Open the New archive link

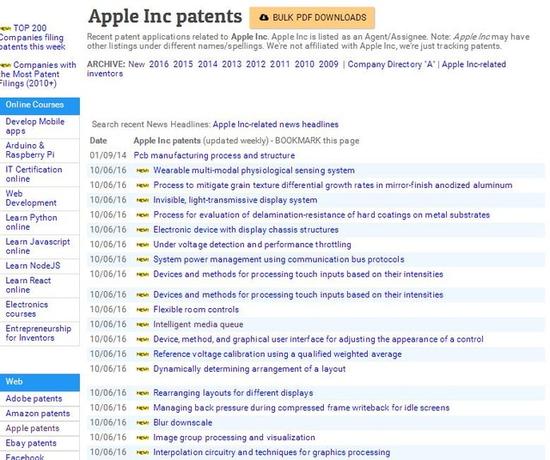136,64
